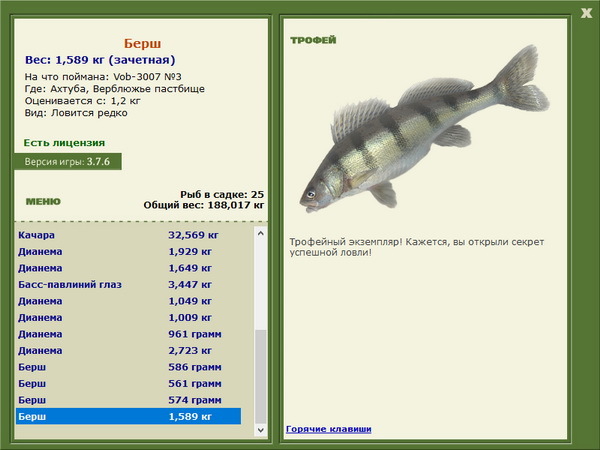This screenshot has width=600, height=450.
Task: Click the location Ахтуба, Верблюжье пастбище
Action: point(115,89)
